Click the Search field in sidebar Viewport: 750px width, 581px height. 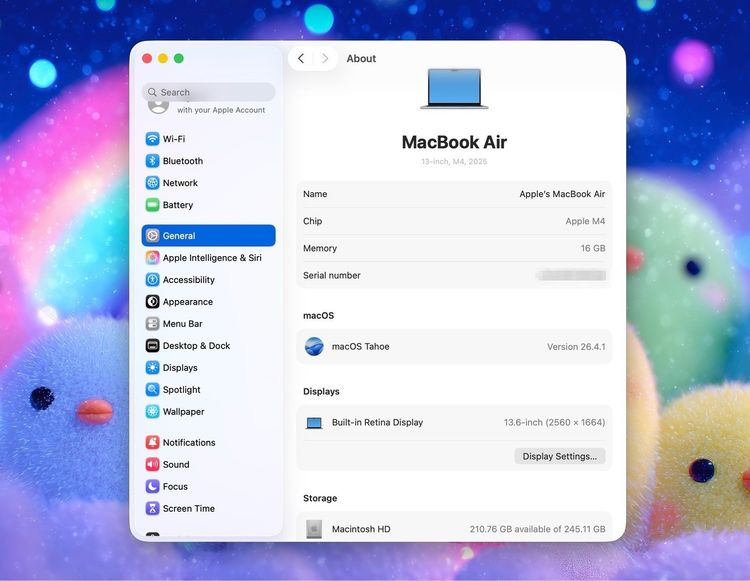point(209,92)
